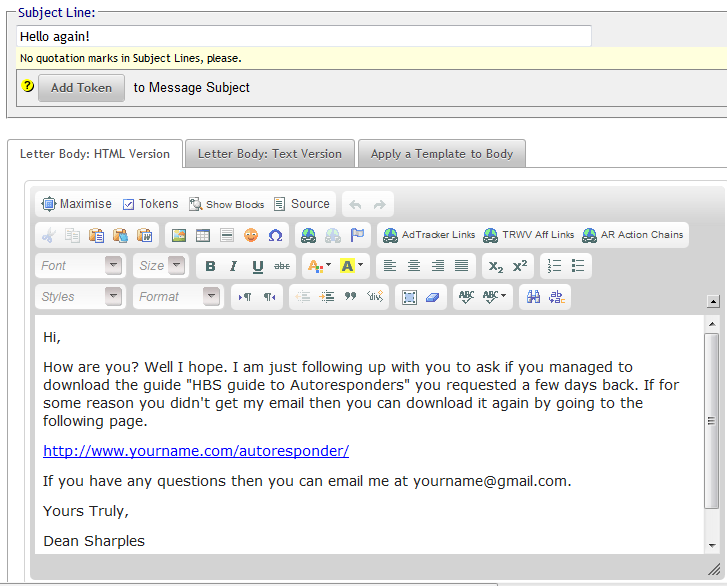The image size is (727, 586).
Task: Click the subscript icon
Action: [494, 266]
